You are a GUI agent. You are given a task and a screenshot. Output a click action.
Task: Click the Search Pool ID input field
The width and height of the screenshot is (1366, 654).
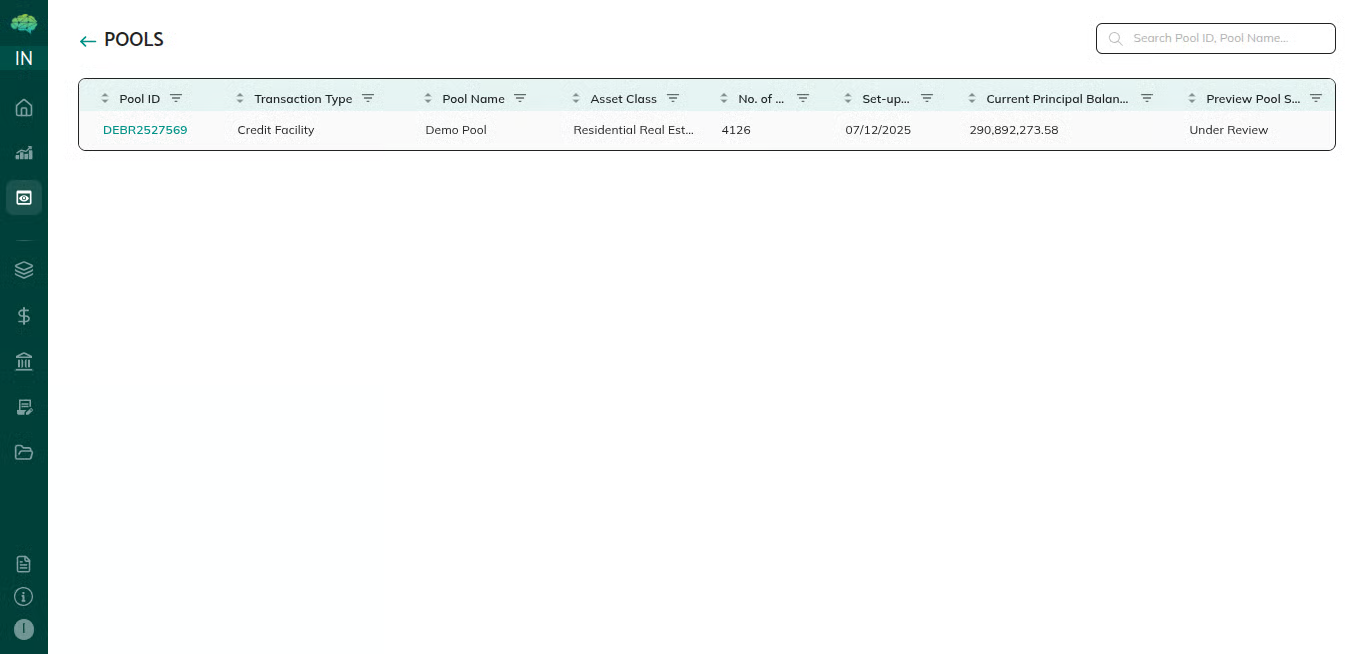tap(1225, 38)
